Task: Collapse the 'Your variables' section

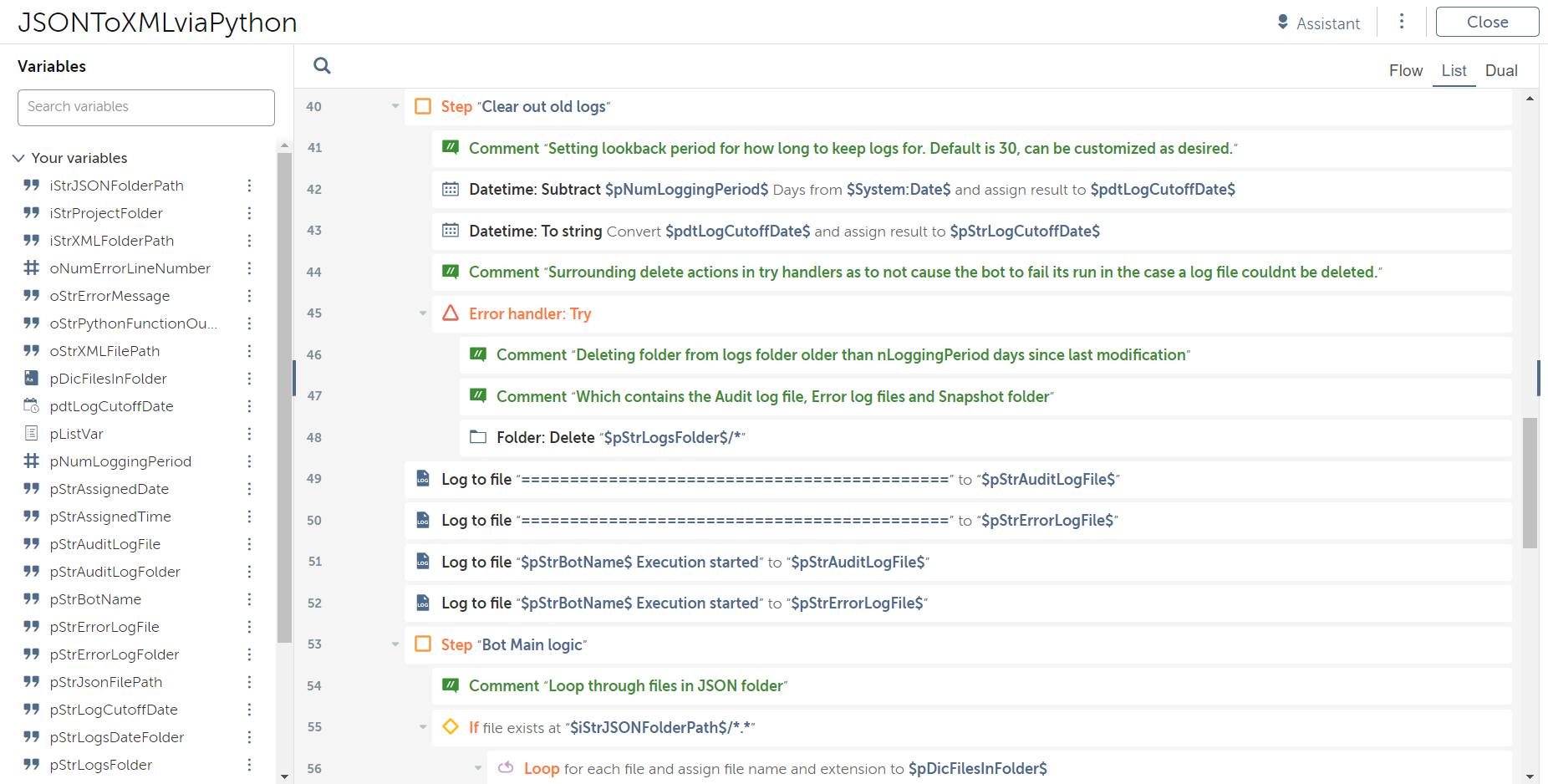Action: tap(18, 158)
